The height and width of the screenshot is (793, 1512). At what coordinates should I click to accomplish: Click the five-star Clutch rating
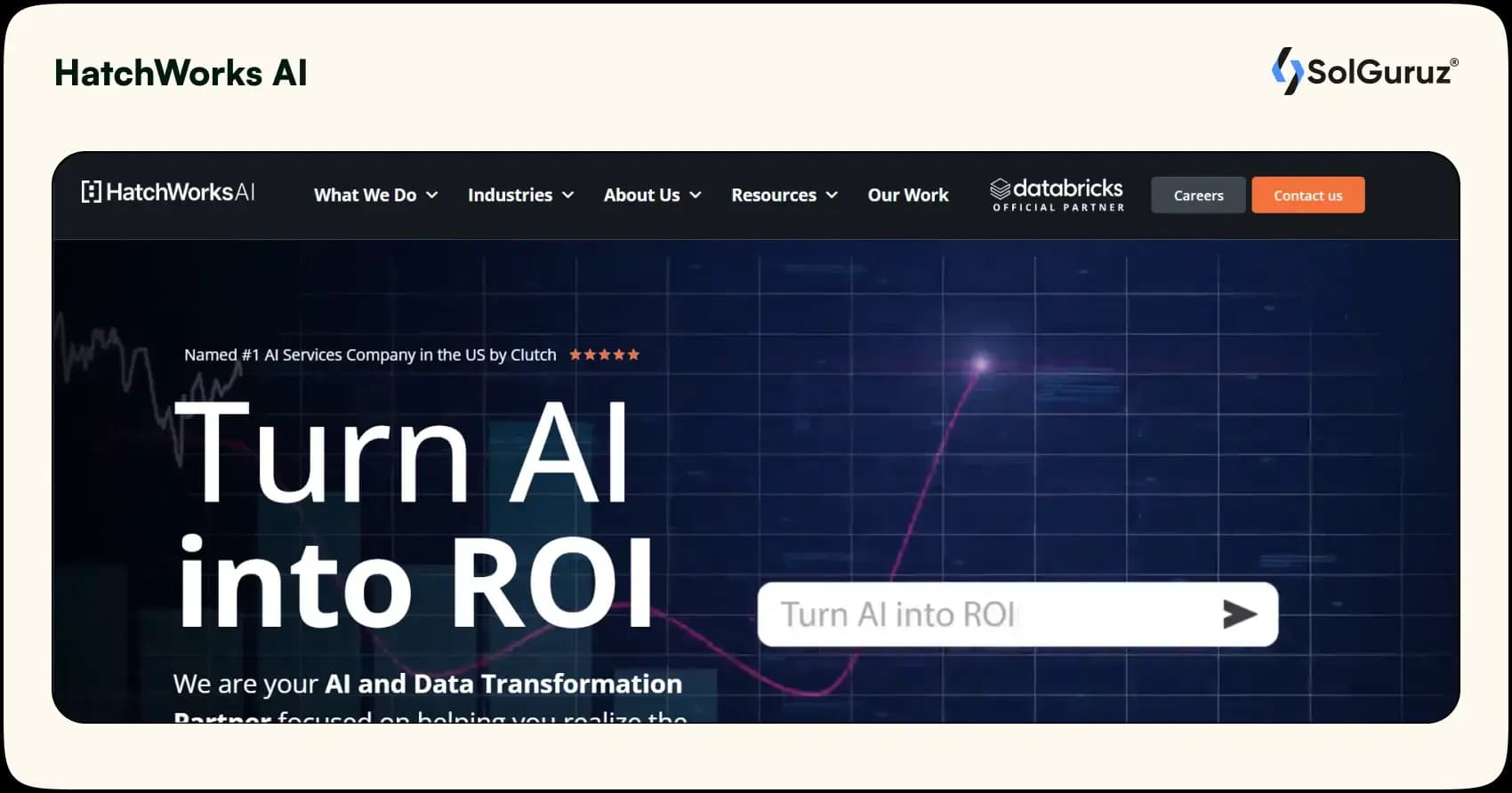tap(604, 355)
